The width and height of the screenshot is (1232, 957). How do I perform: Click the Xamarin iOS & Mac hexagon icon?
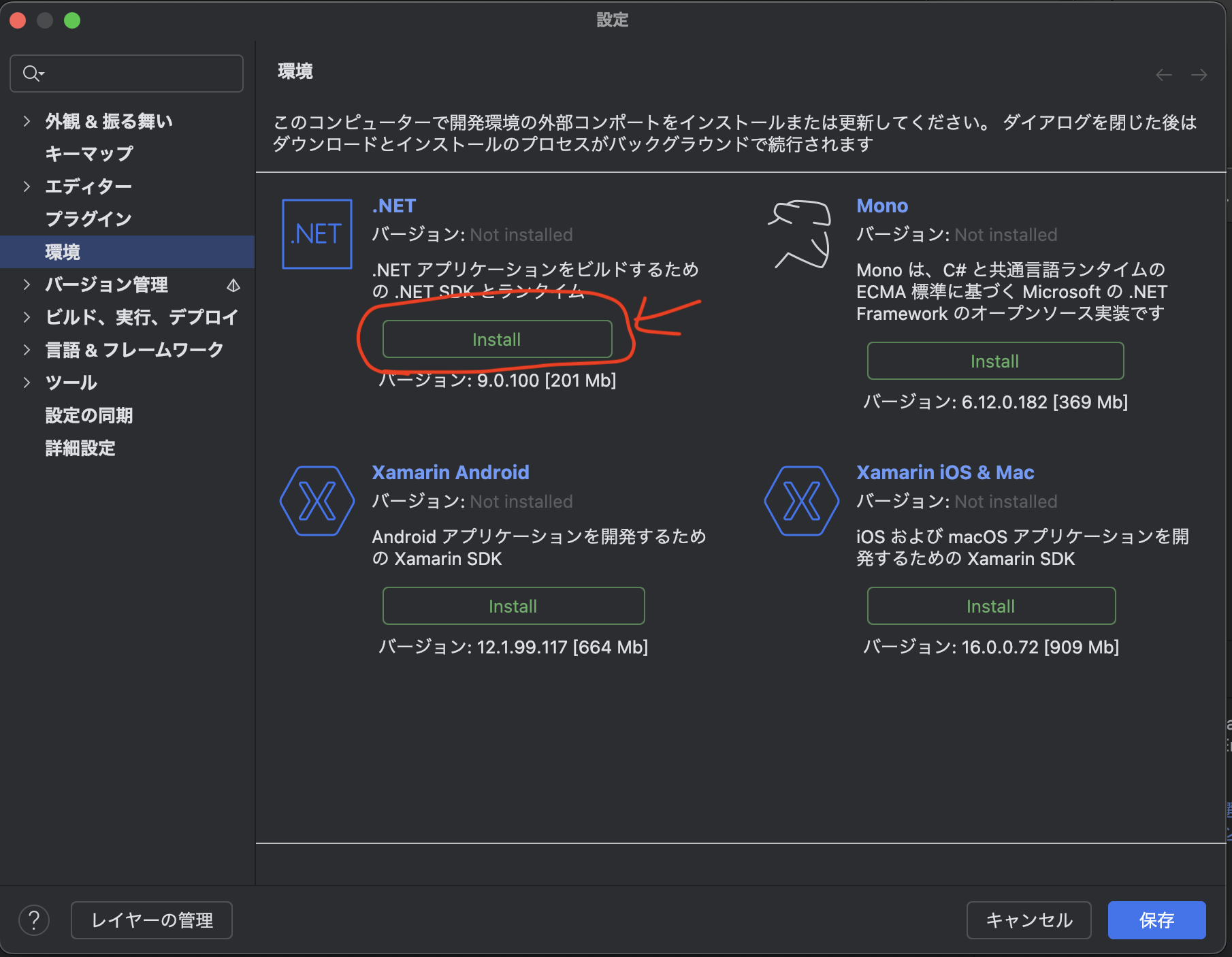point(800,501)
